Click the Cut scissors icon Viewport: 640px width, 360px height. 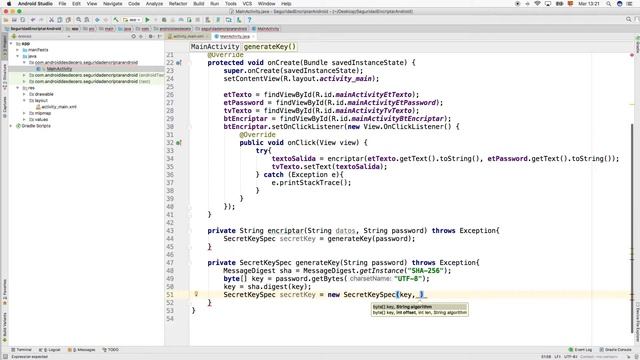click(51, 20)
